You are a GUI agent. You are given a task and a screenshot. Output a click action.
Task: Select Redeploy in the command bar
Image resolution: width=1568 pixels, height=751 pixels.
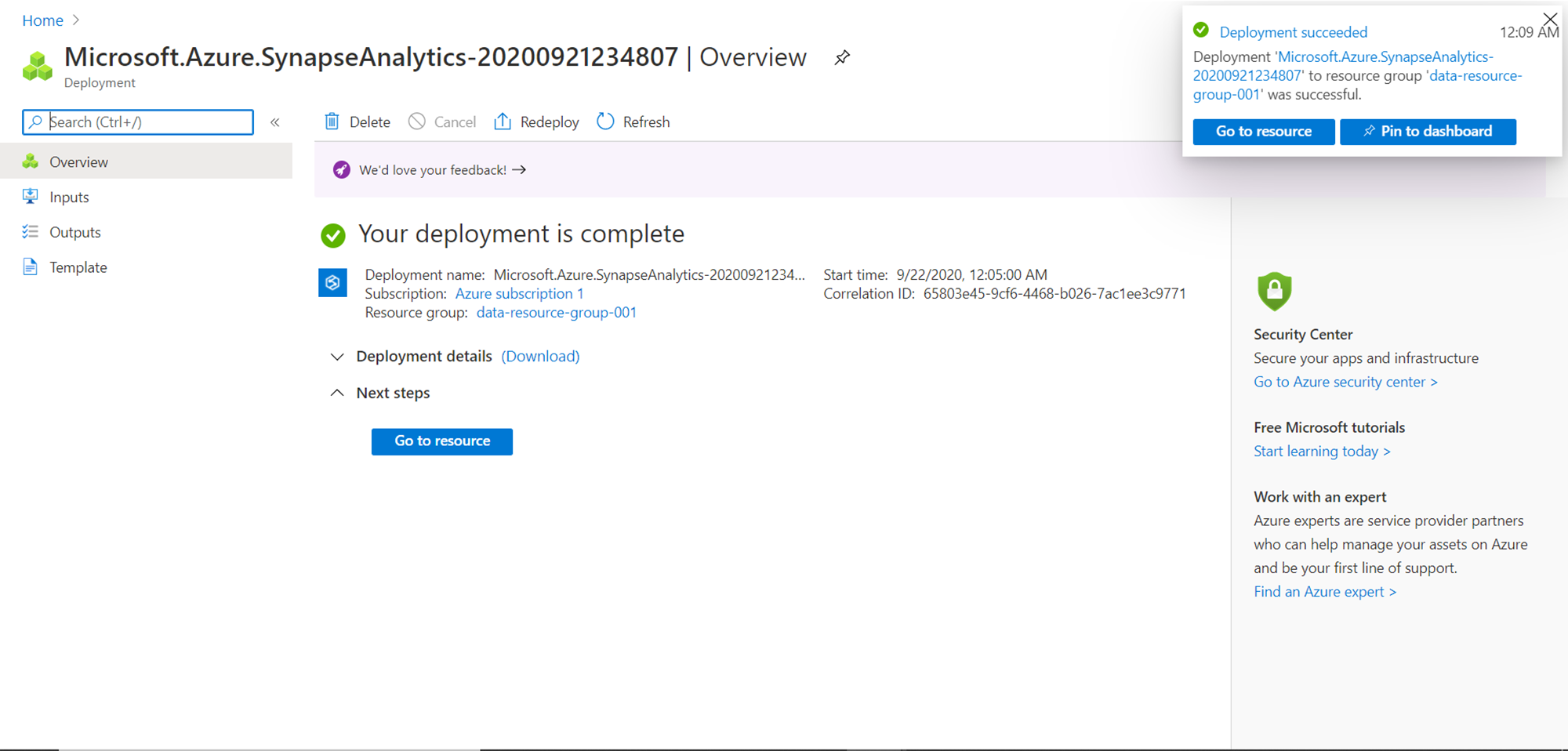tap(537, 122)
